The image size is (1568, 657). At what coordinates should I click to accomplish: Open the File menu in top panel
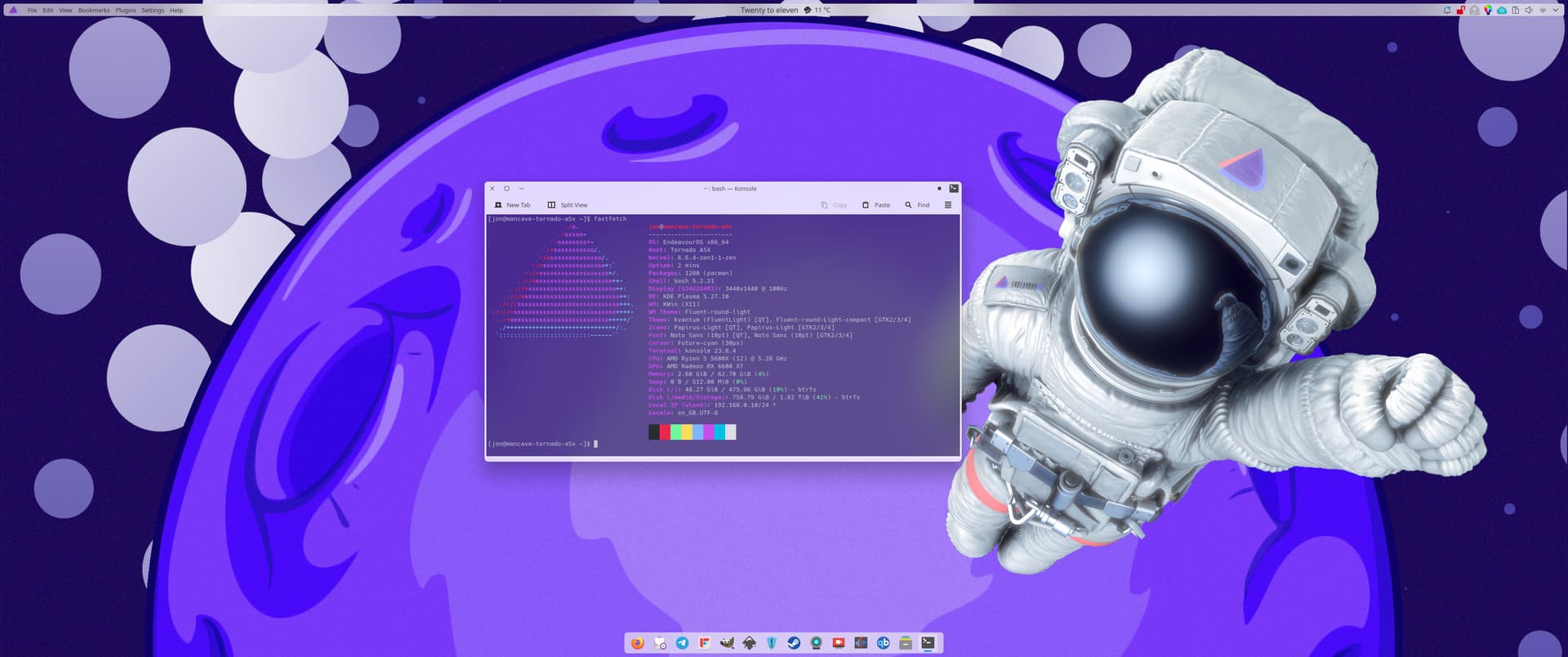pos(32,11)
